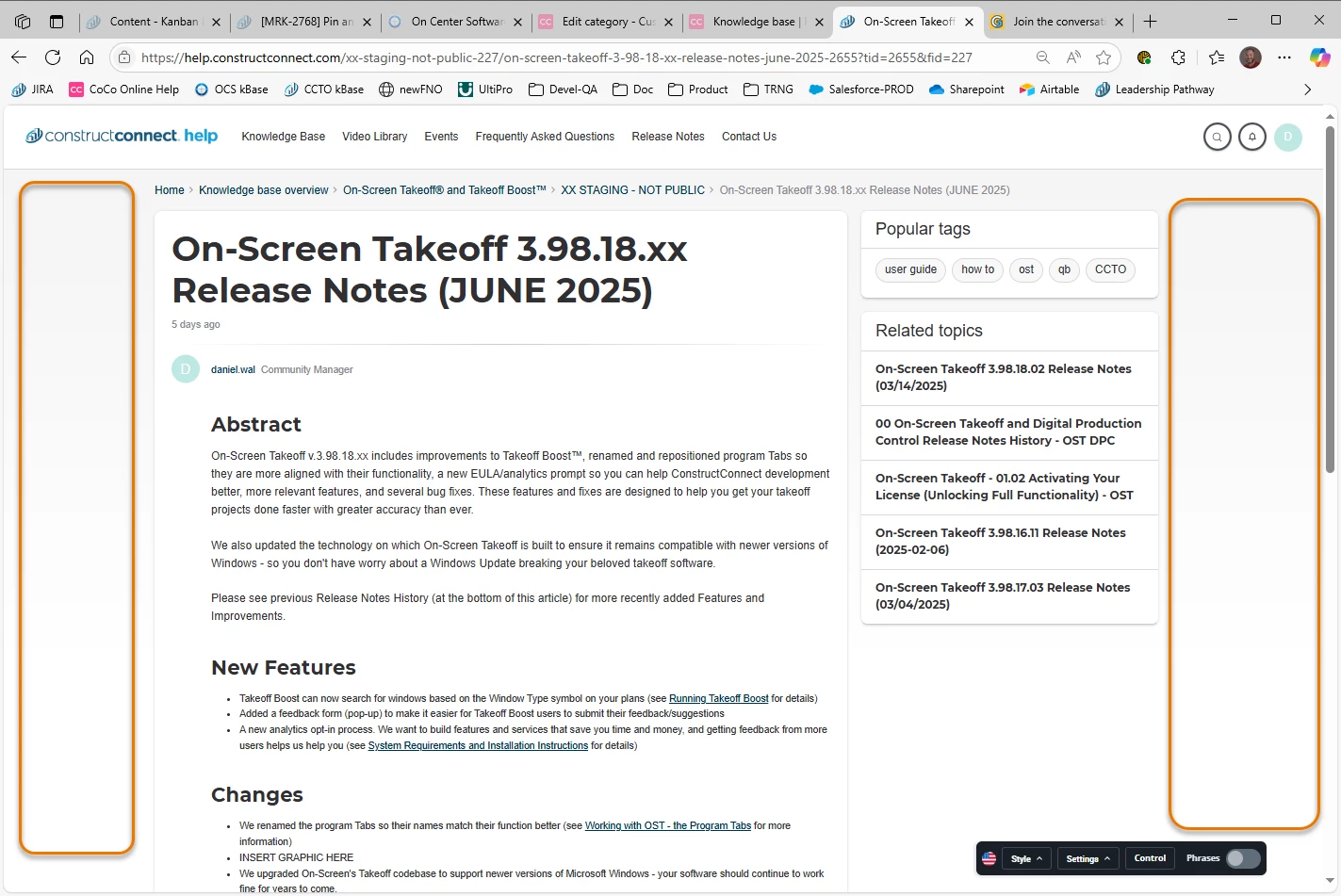Open the Knowledge Base menu
Viewport: 1341px width, 896px height.
click(x=284, y=137)
